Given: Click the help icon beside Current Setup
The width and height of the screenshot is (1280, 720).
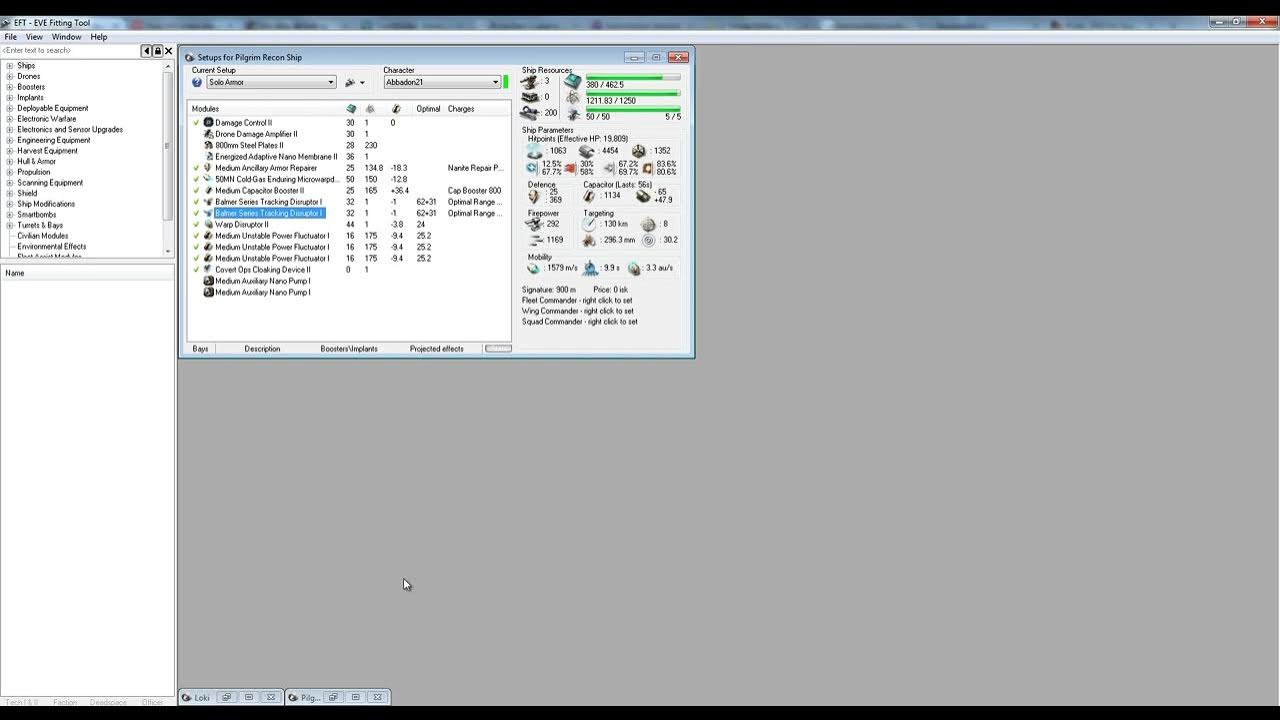Looking at the screenshot, I should 197,82.
